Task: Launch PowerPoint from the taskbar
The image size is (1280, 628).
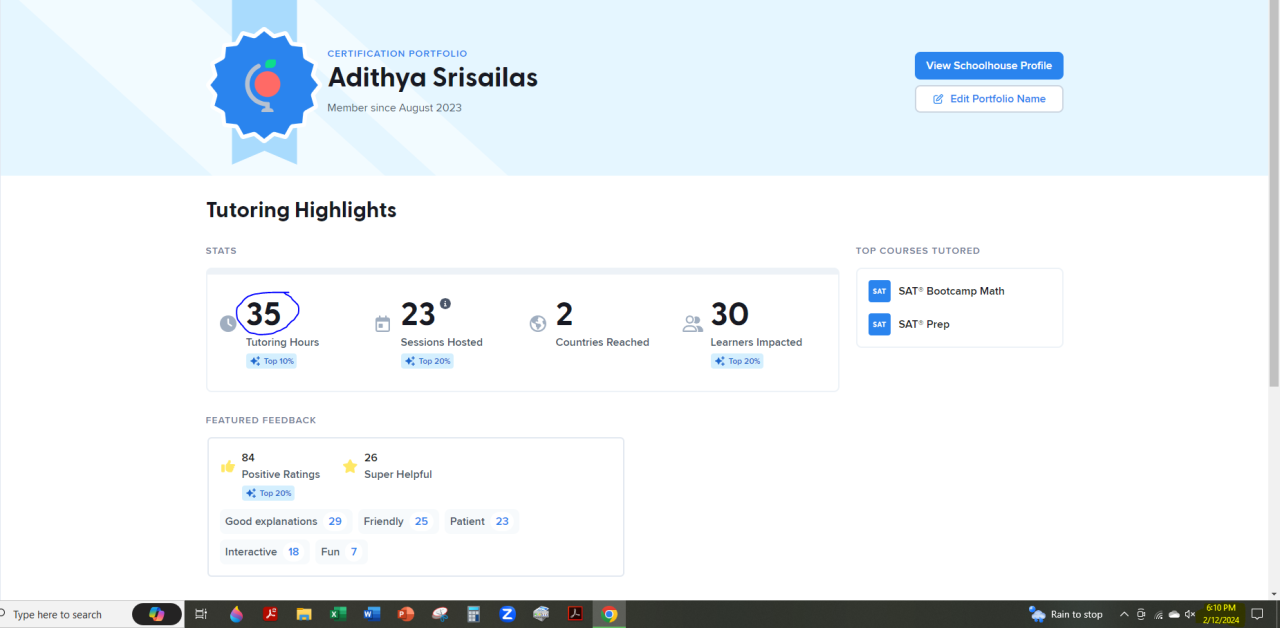Action: (x=406, y=614)
